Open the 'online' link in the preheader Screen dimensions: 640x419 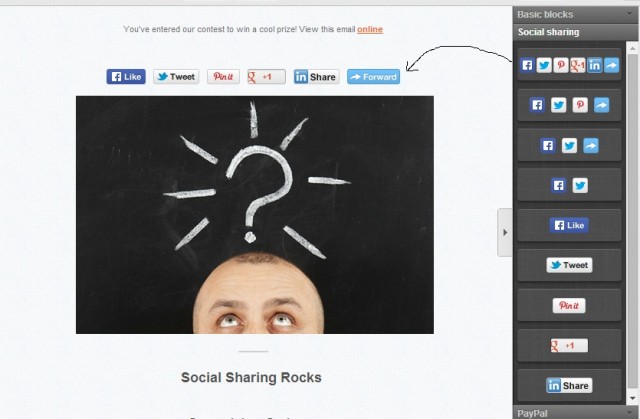370,29
